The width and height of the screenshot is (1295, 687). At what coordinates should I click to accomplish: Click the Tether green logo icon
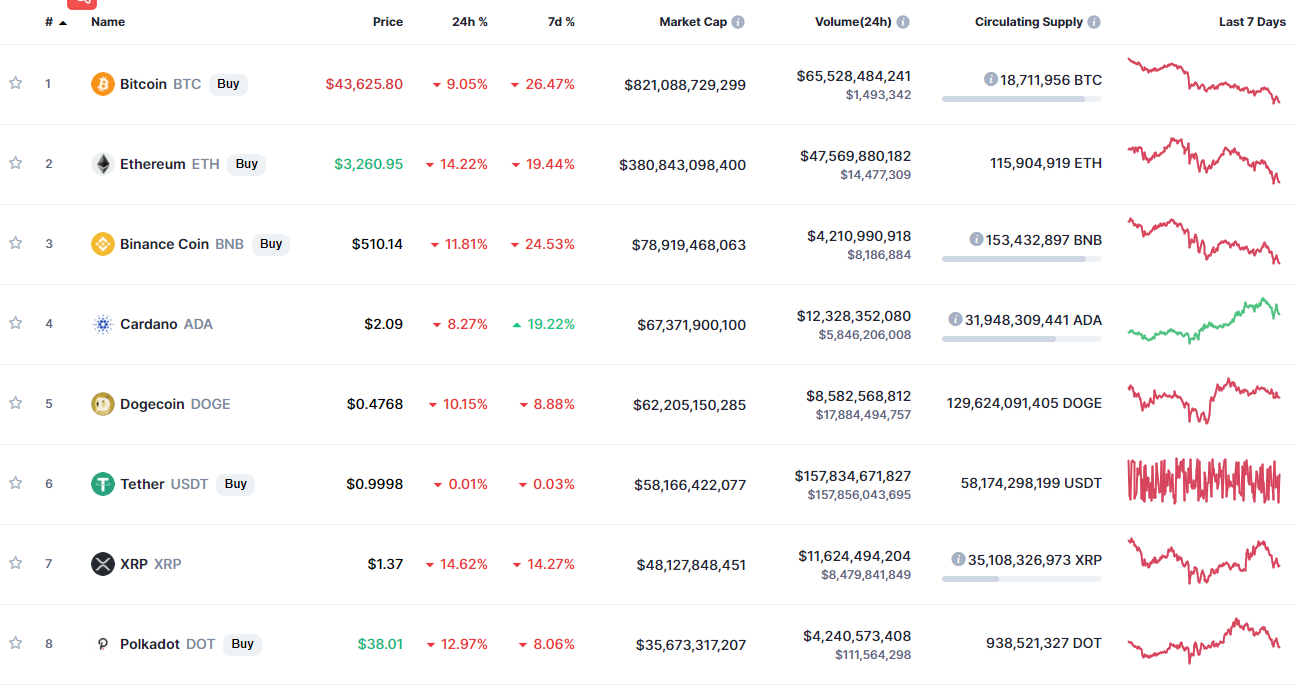tap(103, 484)
